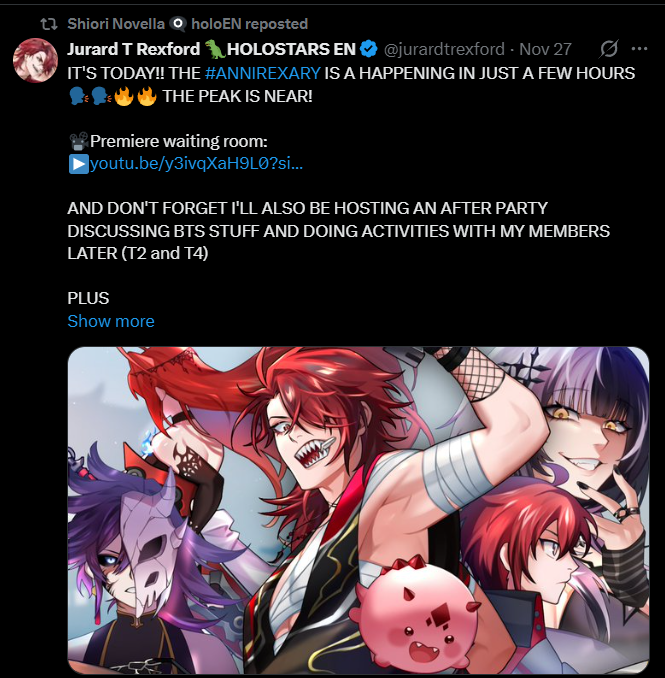Open the Grok explain post icon
Viewport: 665px width, 678px height.
[609, 49]
